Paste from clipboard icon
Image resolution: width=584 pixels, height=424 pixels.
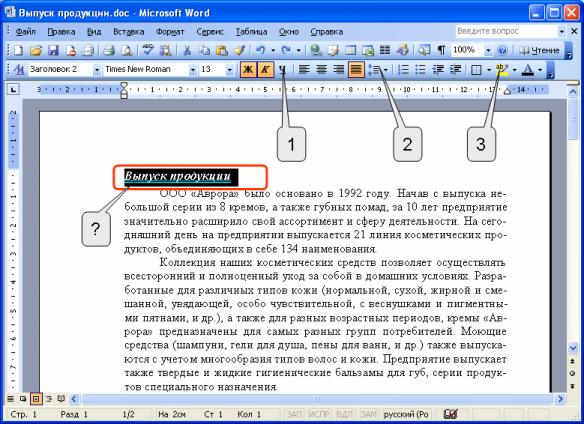[x=222, y=50]
